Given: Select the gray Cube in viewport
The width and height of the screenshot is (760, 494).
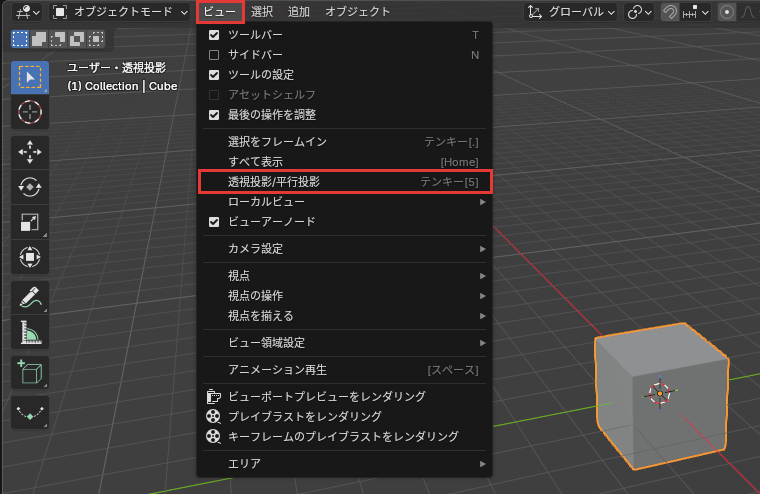Looking at the screenshot, I should [661, 395].
